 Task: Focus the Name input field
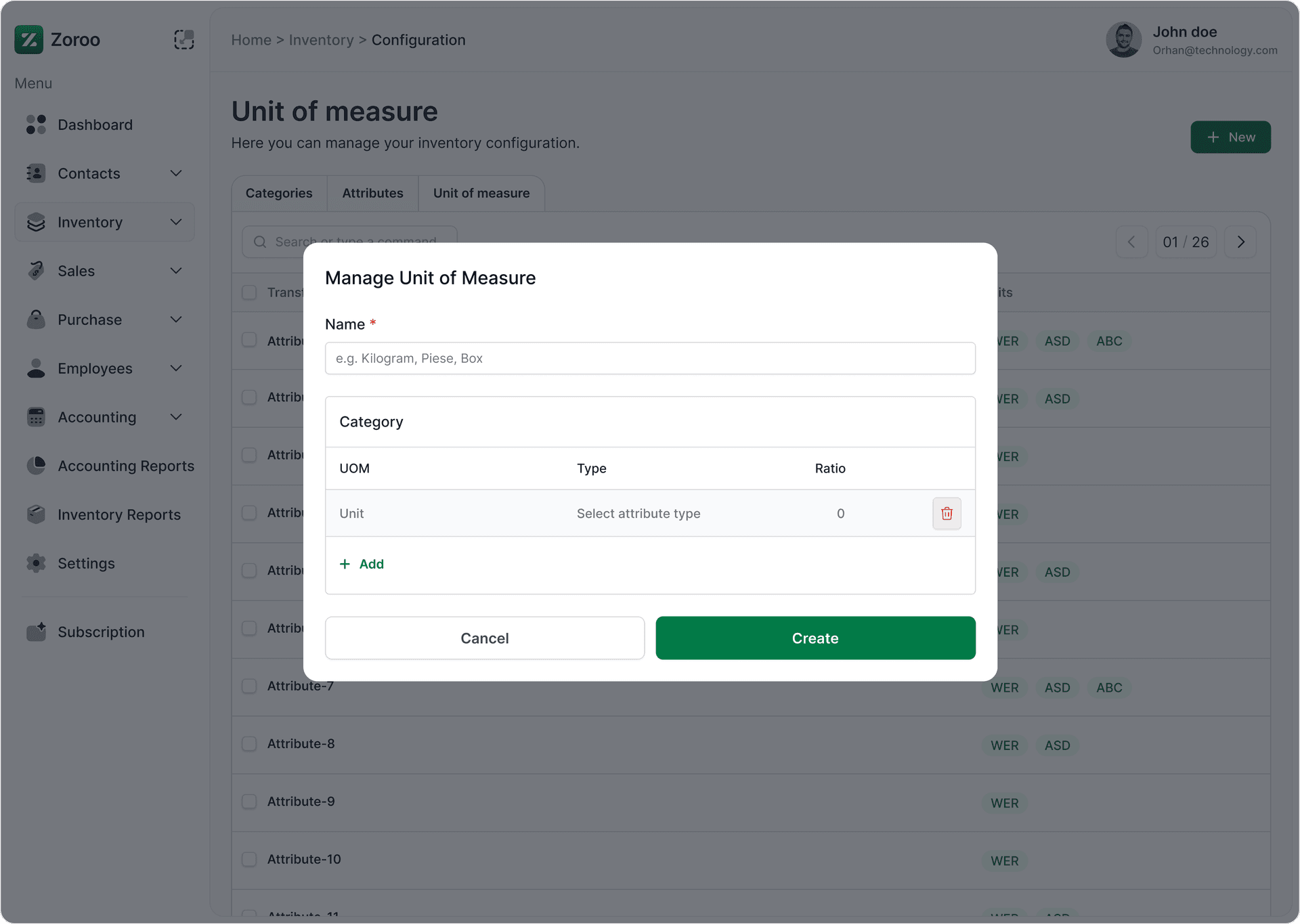649,358
